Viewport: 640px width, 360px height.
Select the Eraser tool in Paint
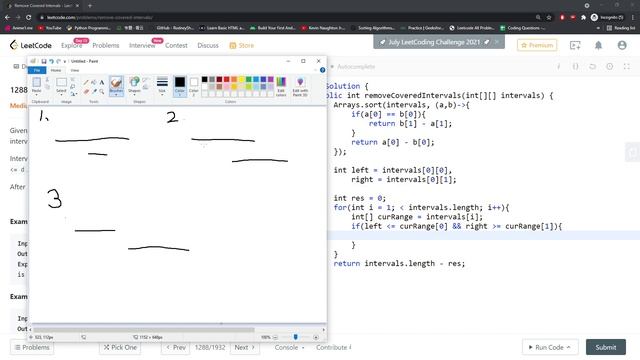click(x=86, y=91)
